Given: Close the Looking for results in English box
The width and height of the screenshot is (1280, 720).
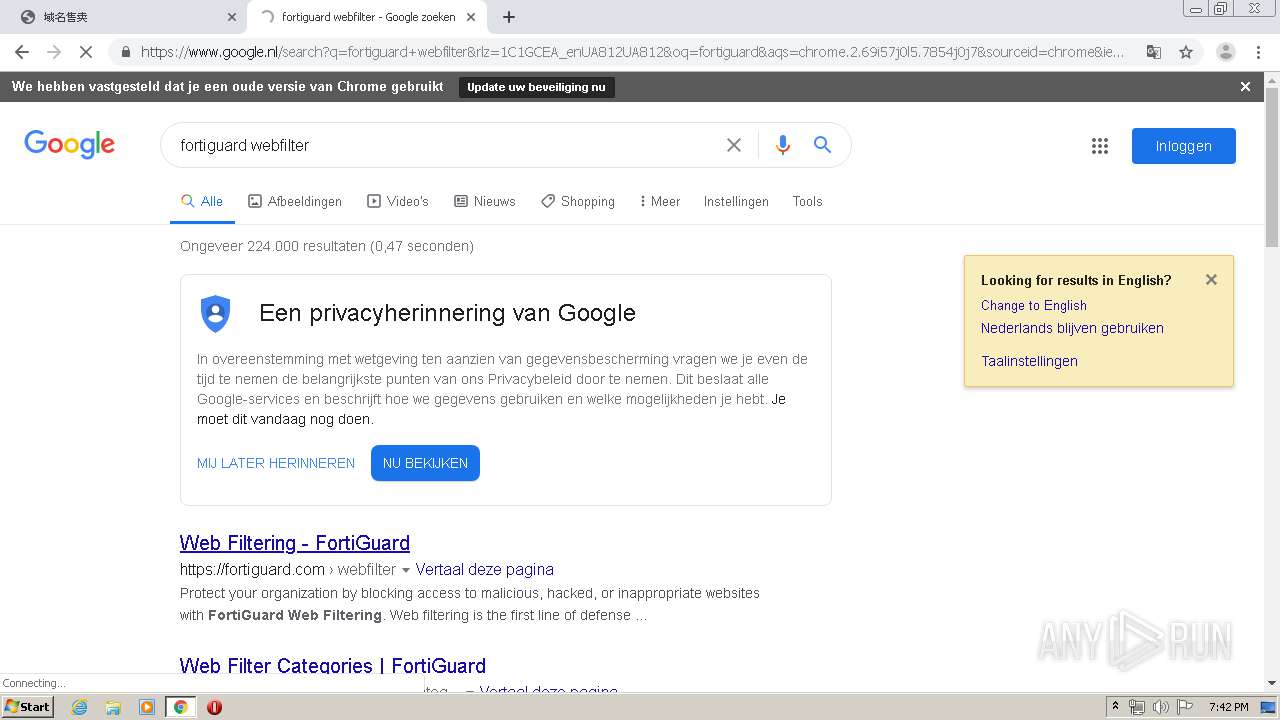Looking at the screenshot, I should pyautogui.click(x=1211, y=280).
